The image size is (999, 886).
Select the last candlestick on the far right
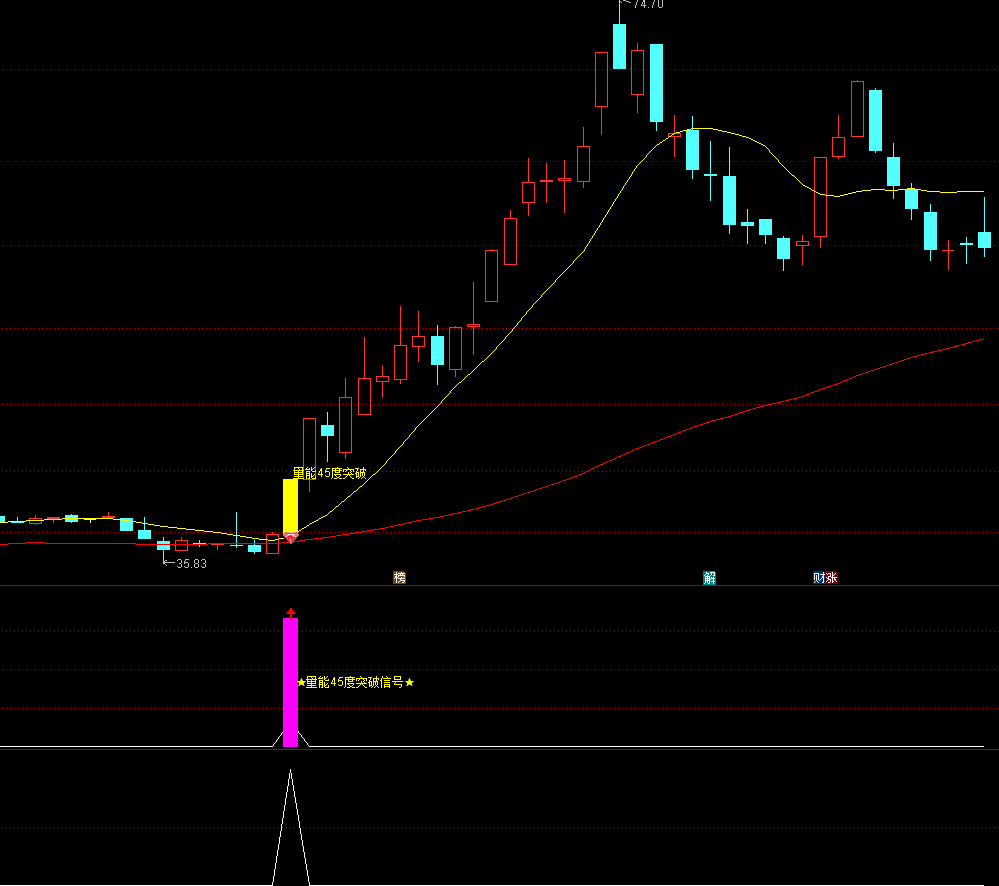click(985, 239)
